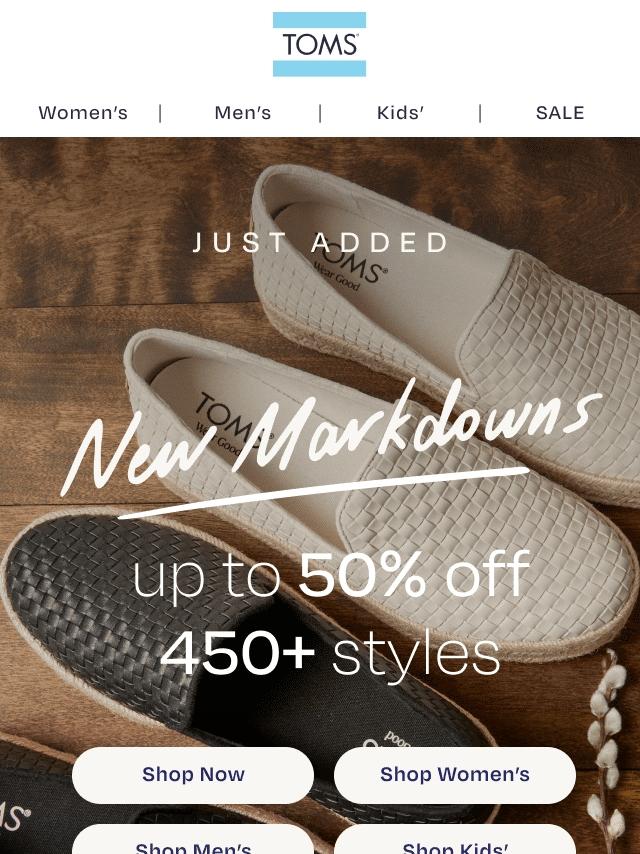Select the Shop Kids' button
The height and width of the screenshot is (854, 640).
pos(455,839)
